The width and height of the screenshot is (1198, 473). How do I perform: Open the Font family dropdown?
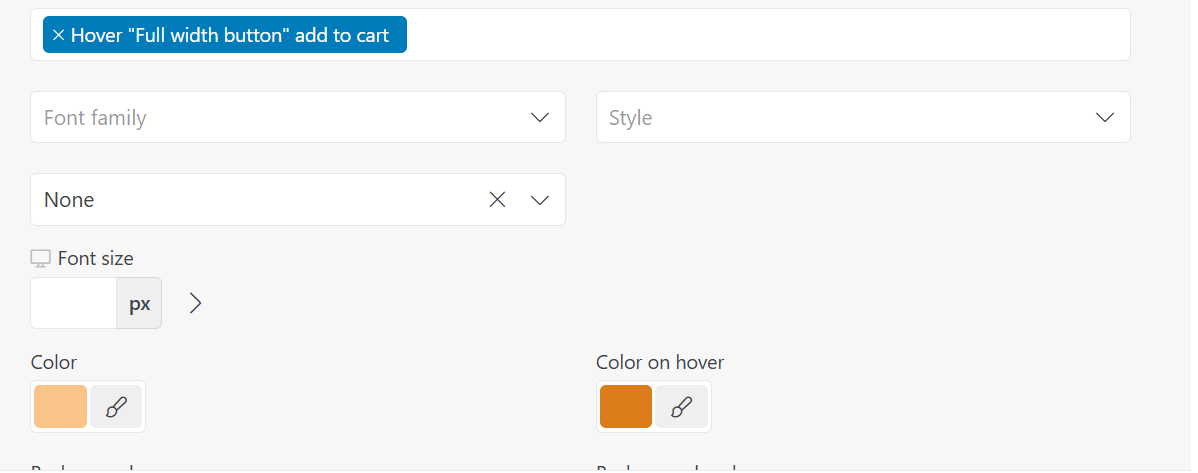click(298, 117)
